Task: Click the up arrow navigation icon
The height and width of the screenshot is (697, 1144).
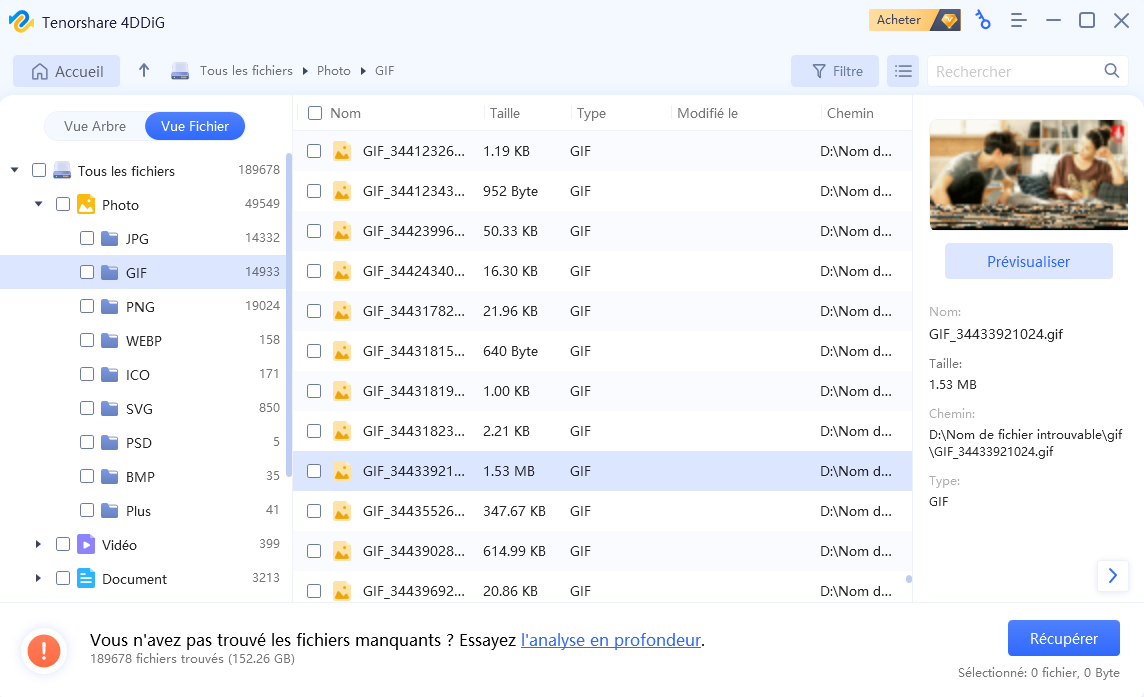Action: (x=144, y=71)
